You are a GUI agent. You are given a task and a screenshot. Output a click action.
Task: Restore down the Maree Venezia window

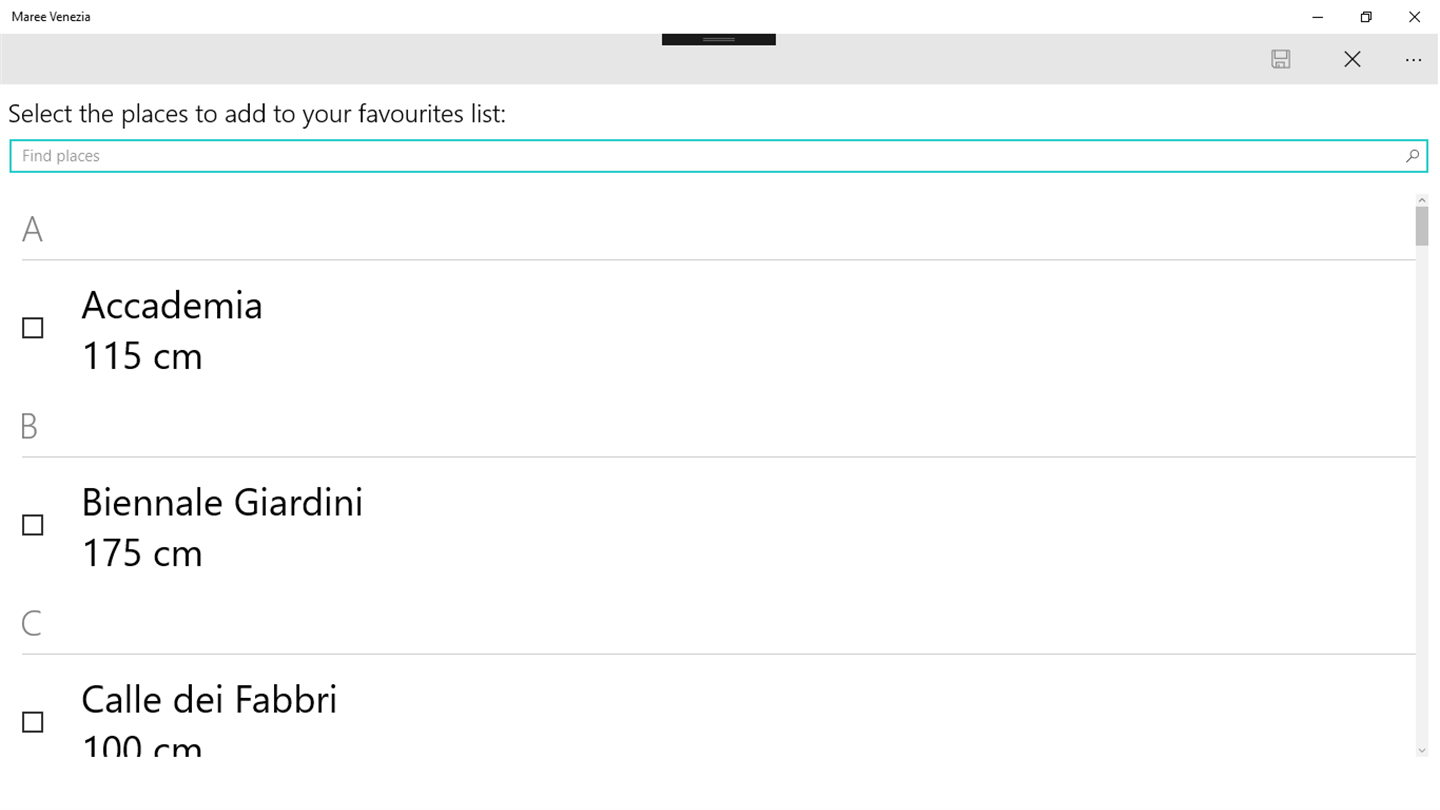coord(1366,17)
